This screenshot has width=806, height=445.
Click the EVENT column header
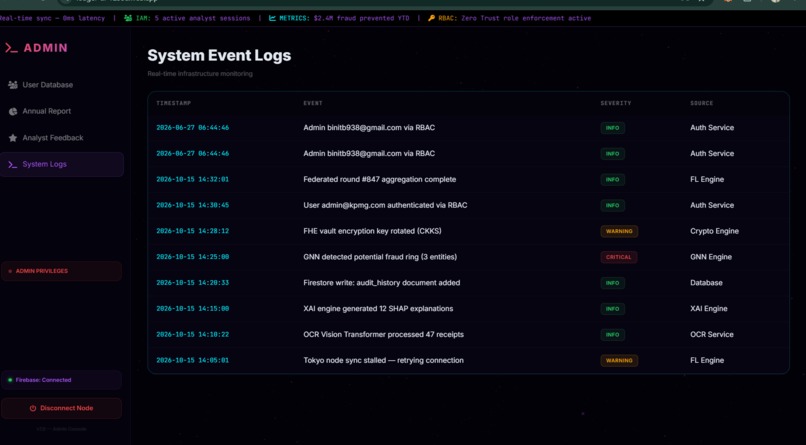click(x=313, y=103)
